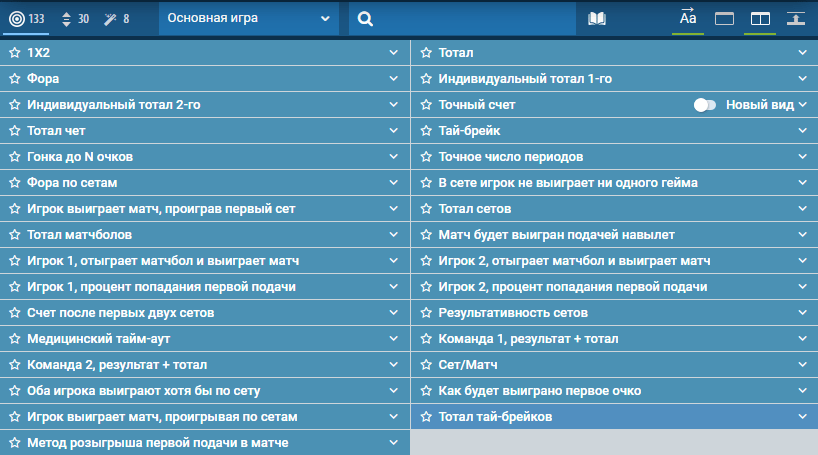
Task: Expand Тотал сетов chevron
Action: click(x=802, y=209)
